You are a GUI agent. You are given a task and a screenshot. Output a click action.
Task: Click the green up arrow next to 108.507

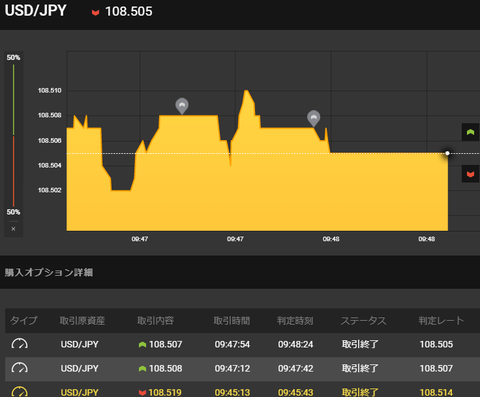[142, 345]
